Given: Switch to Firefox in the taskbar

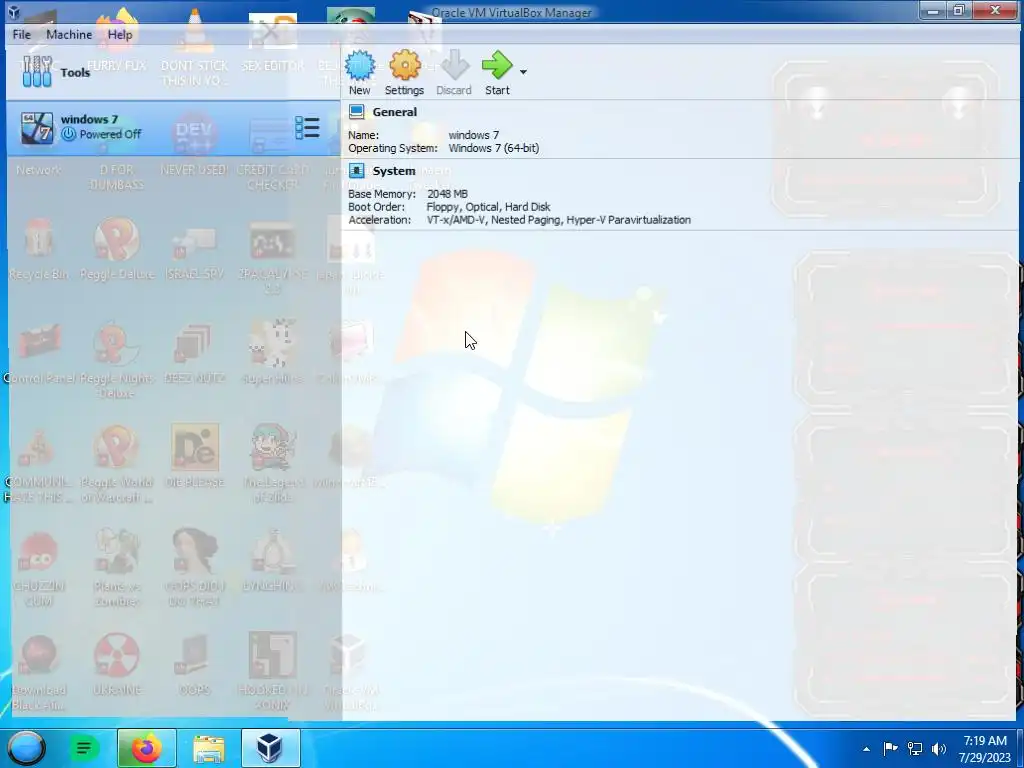Looking at the screenshot, I should [x=147, y=748].
